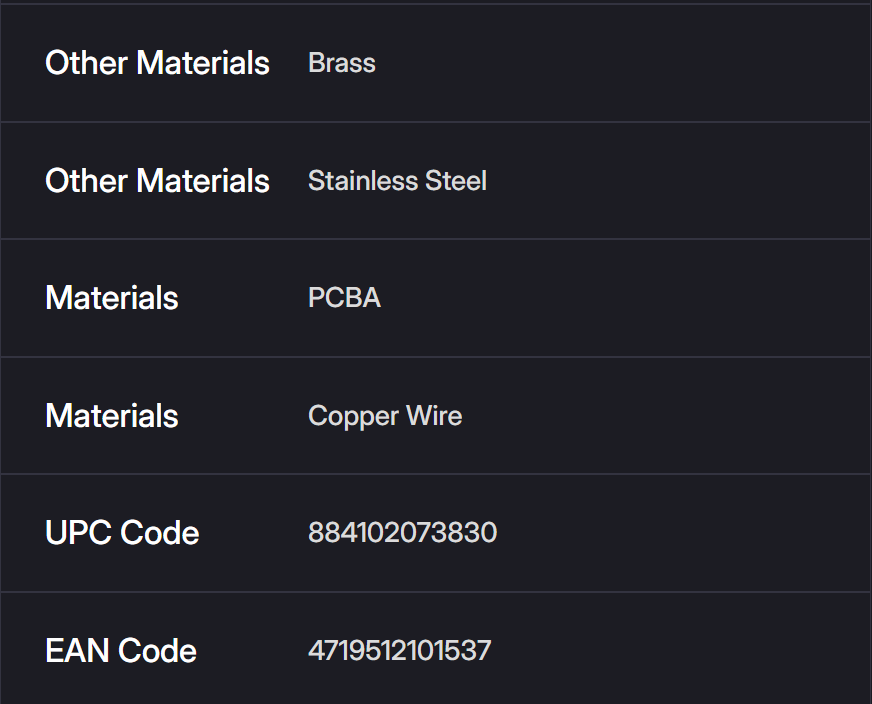Select the Copper Wire value text
872x704 pixels.
tap(385, 416)
